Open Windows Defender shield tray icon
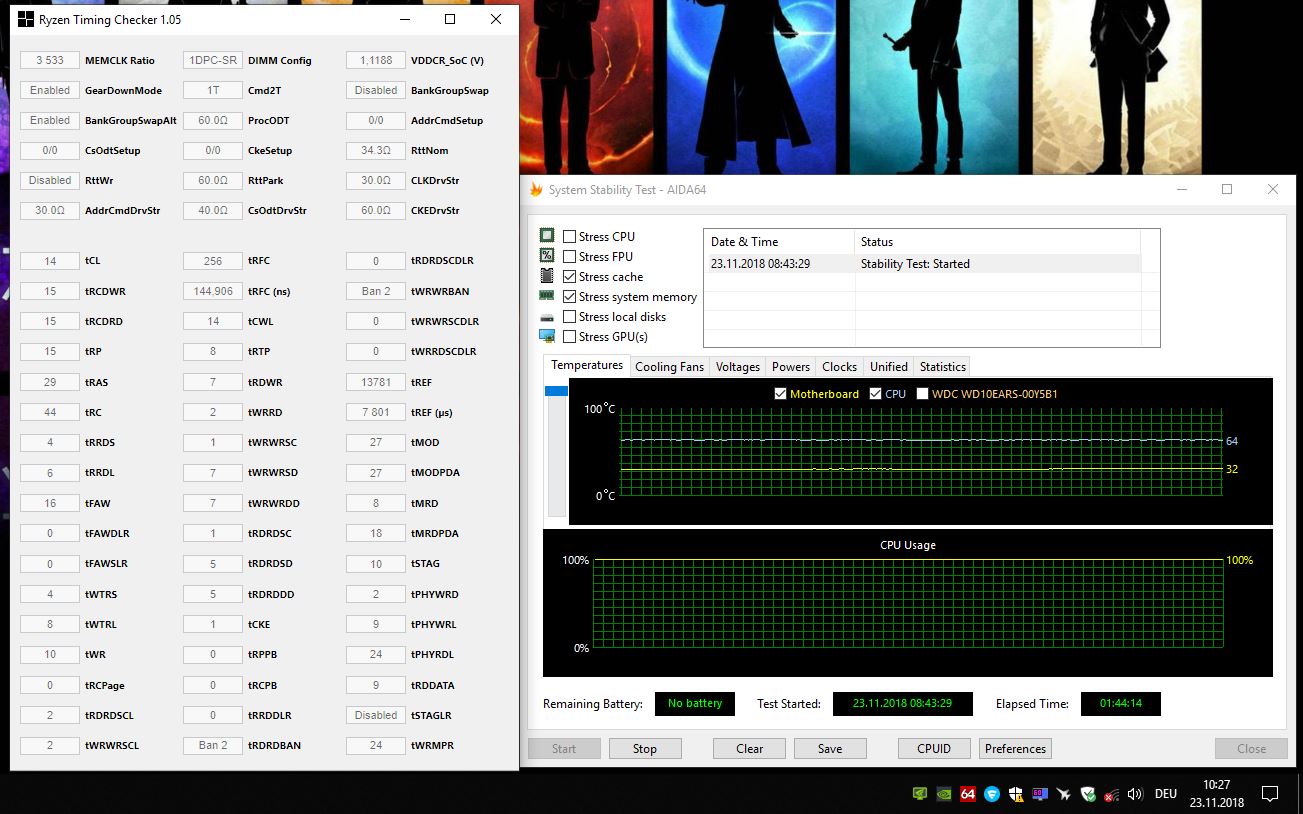Image resolution: width=1303 pixels, height=814 pixels. pyautogui.click(x=1016, y=794)
